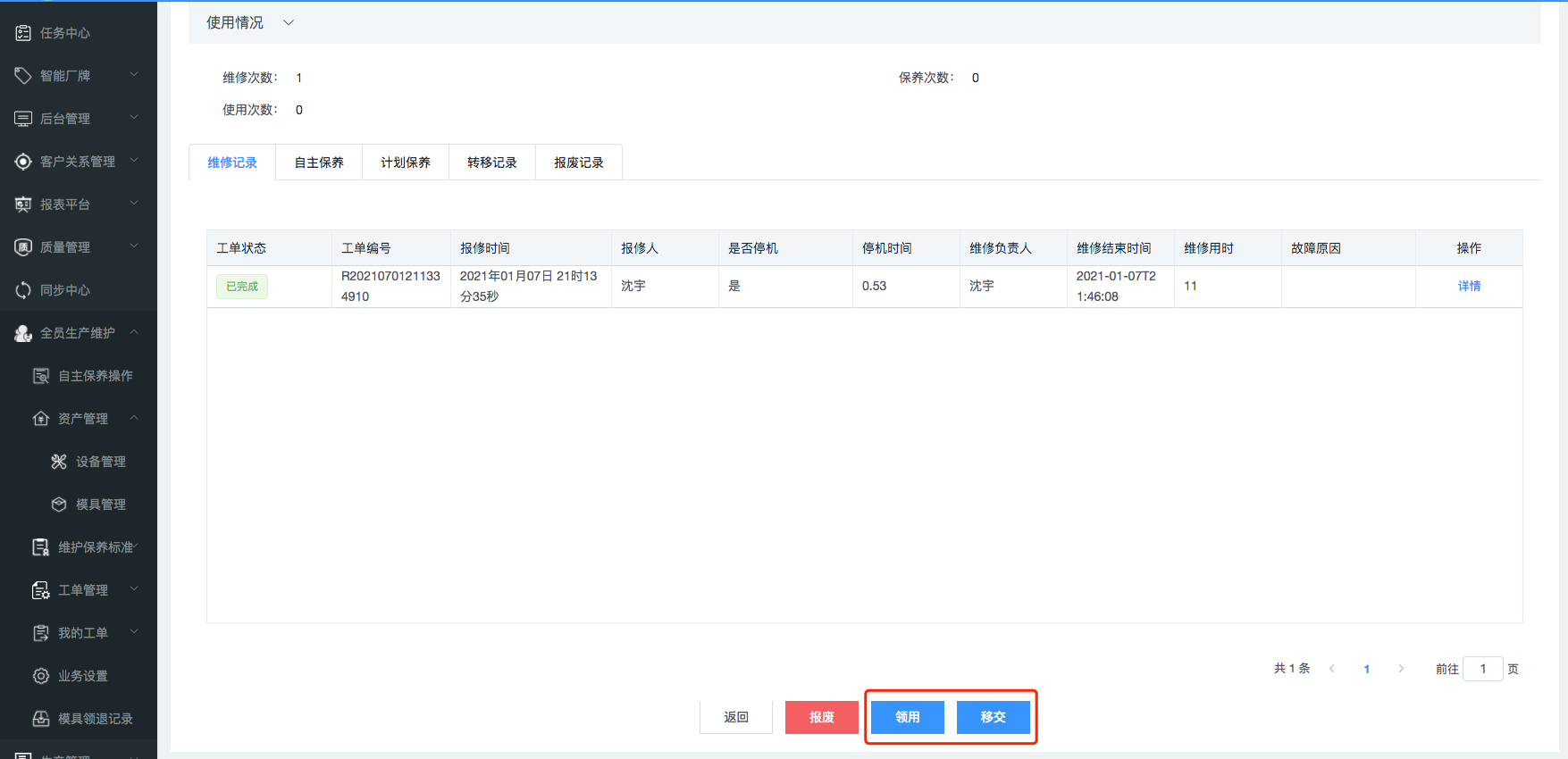This screenshot has width=1568, height=759.
Task: Switch to the 自主保养 tab
Action: point(319,163)
